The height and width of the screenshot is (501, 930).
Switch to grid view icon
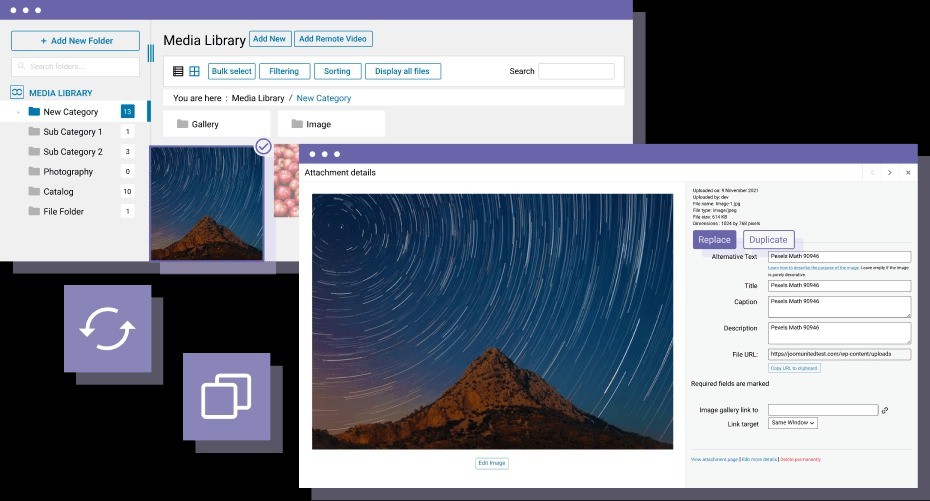click(x=194, y=71)
